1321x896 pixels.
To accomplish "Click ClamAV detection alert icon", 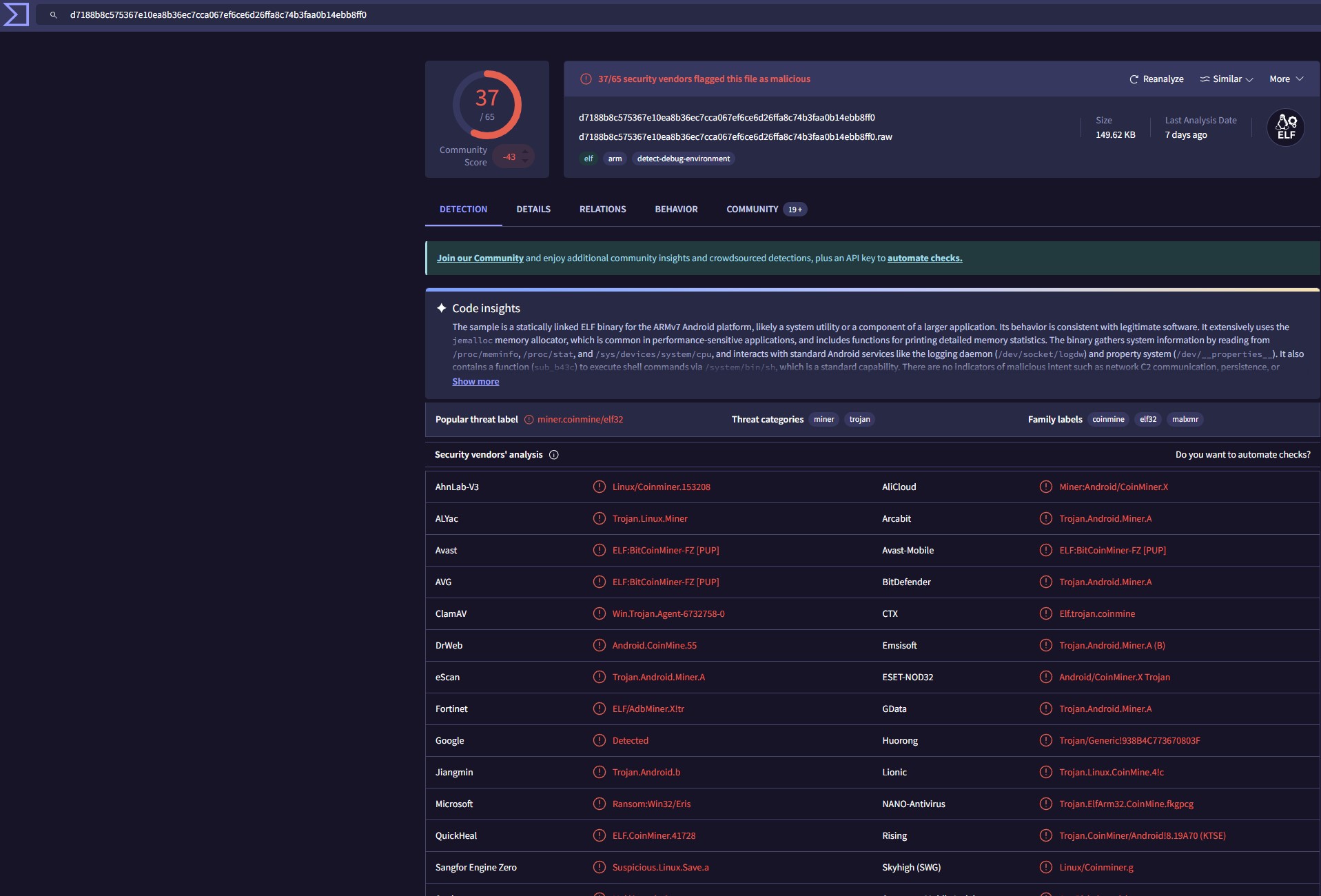I will point(600,613).
